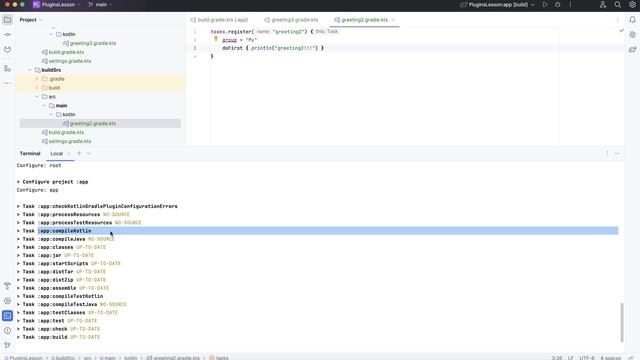Open the Services tool window icon
The width and height of the screenshot is (640, 360).
7,301
